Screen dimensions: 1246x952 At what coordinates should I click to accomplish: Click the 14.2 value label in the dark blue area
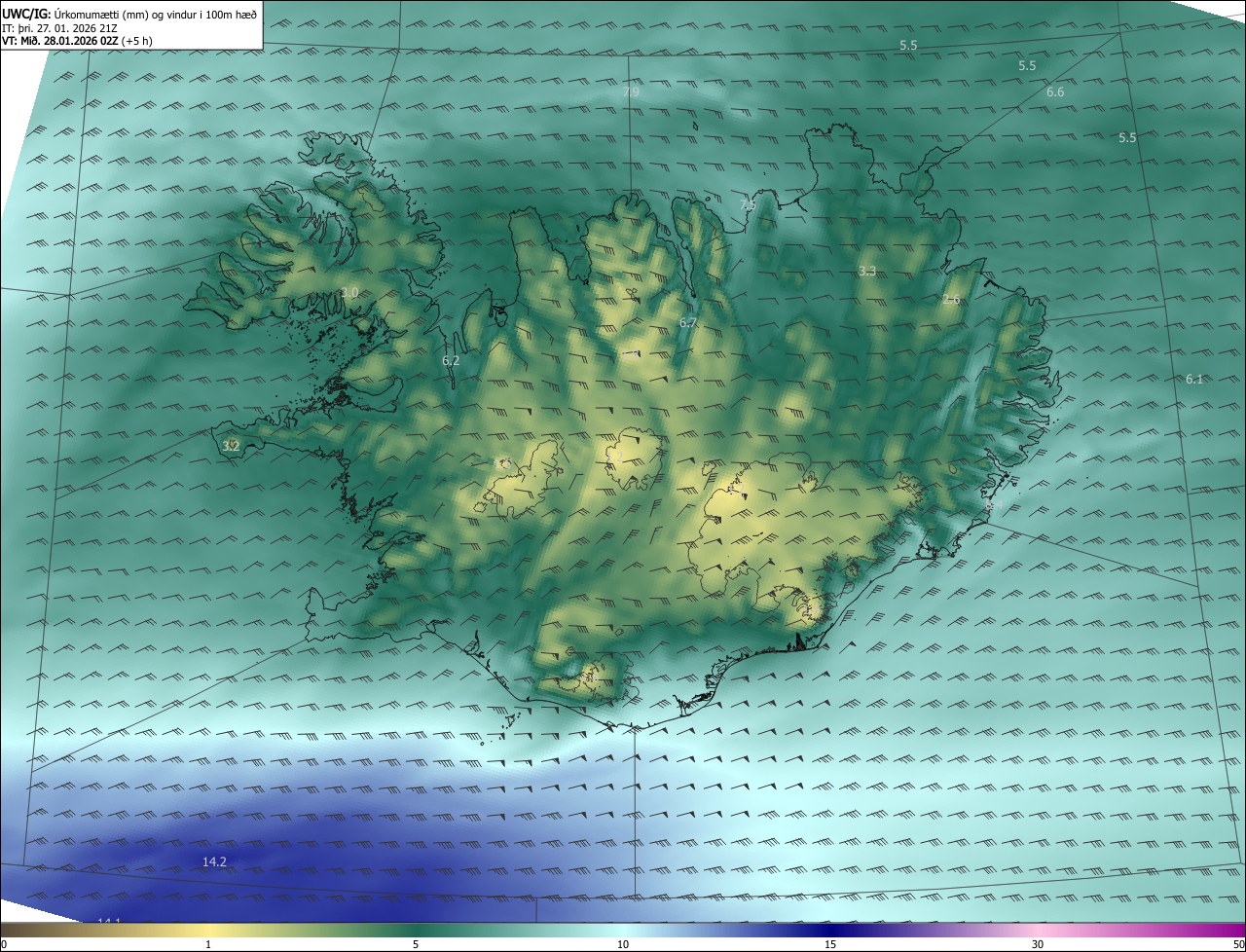coord(214,861)
